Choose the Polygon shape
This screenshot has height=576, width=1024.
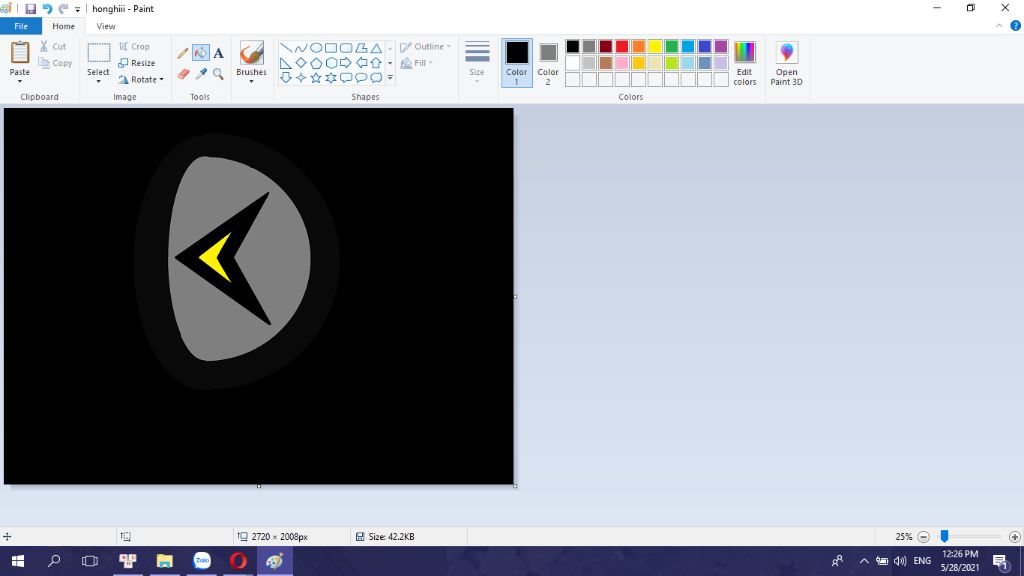point(361,48)
